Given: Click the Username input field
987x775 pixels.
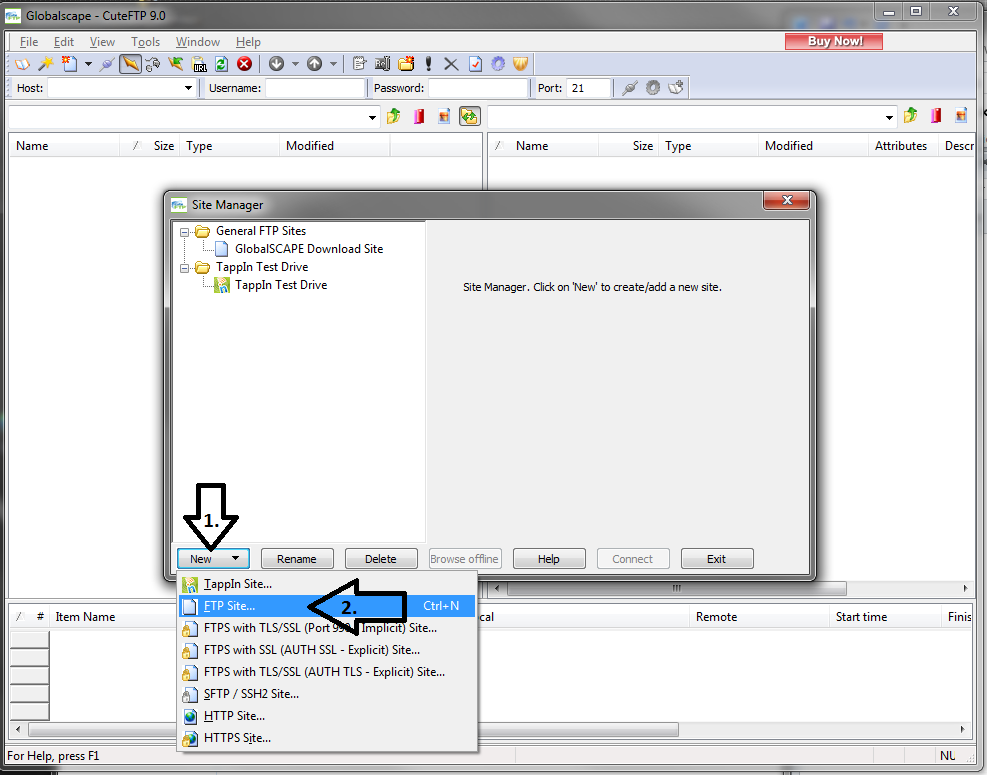Looking at the screenshot, I should 315,88.
